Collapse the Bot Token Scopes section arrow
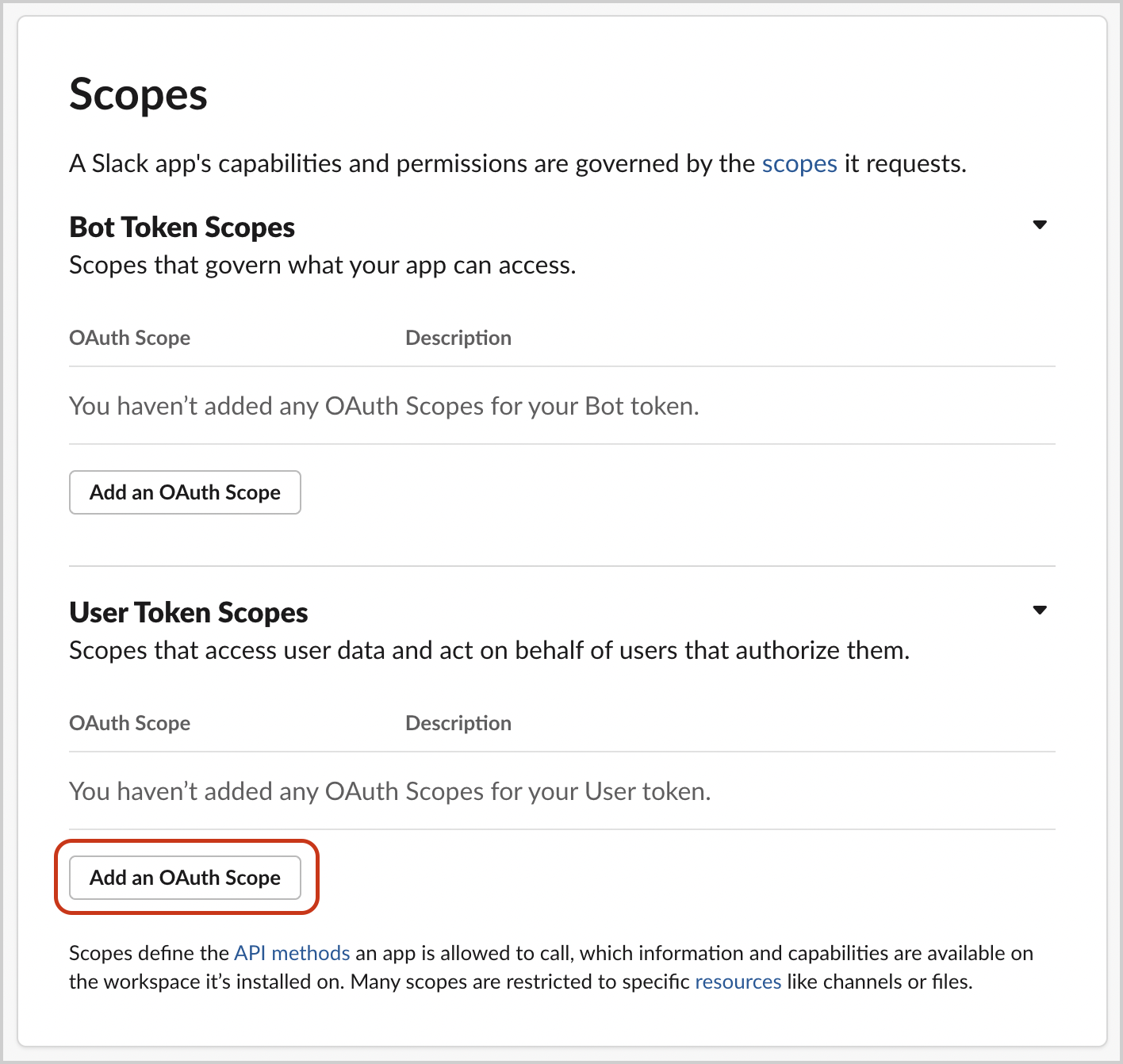Image resolution: width=1123 pixels, height=1064 pixels. click(x=1040, y=225)
